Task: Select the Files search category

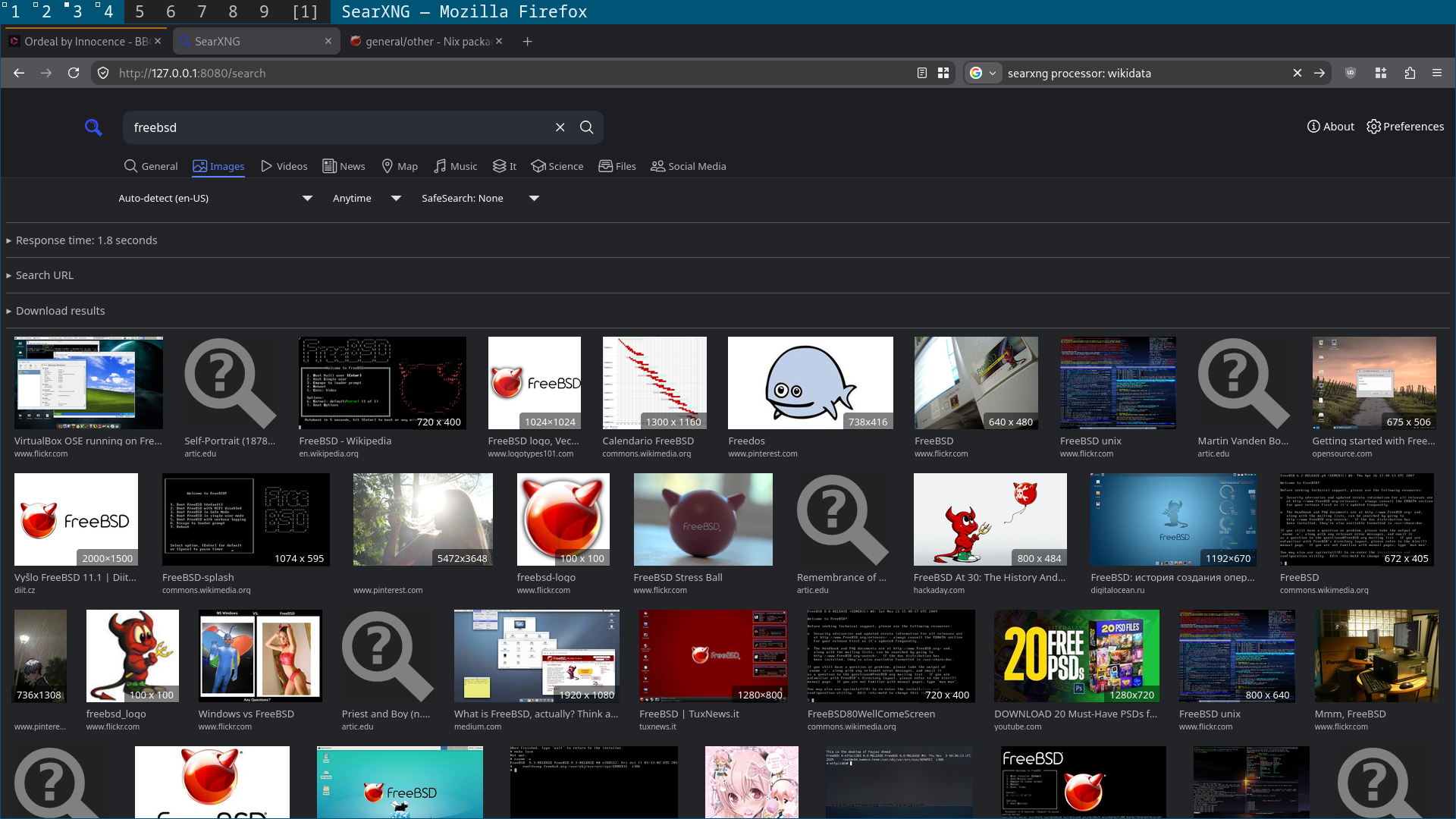Action: (x=617, y=166)
